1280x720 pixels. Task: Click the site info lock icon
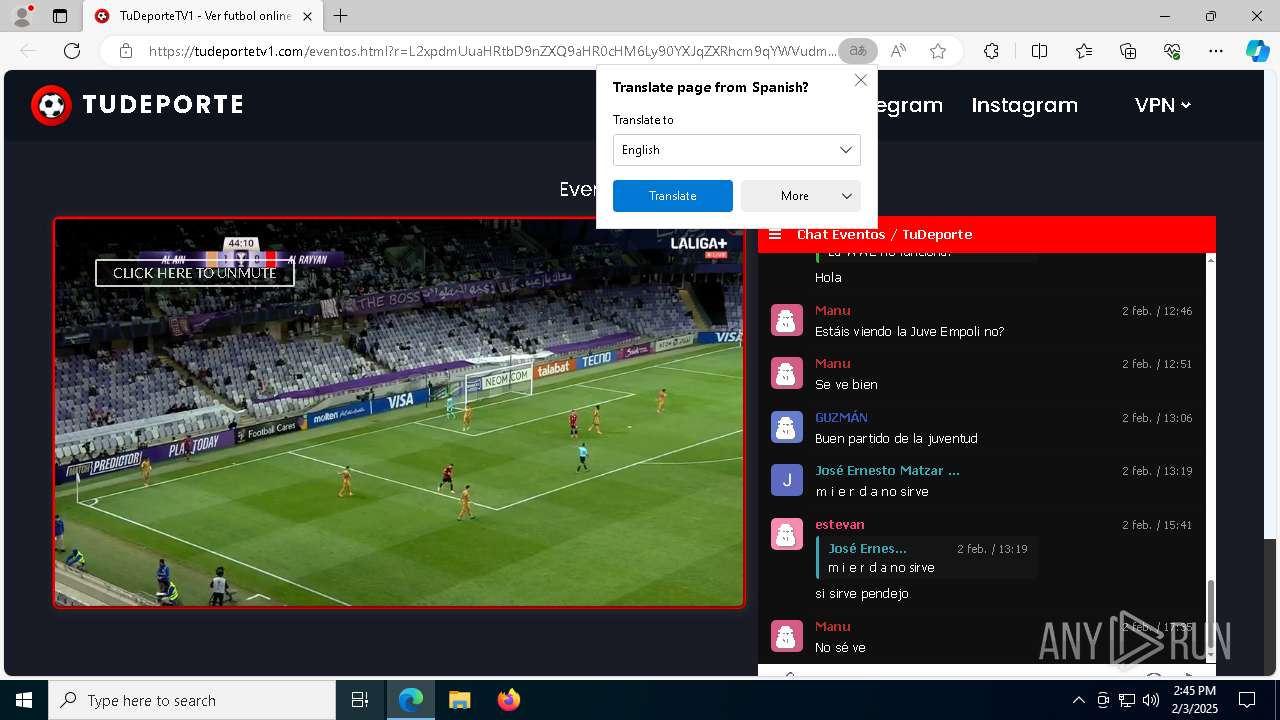[125, 51]
